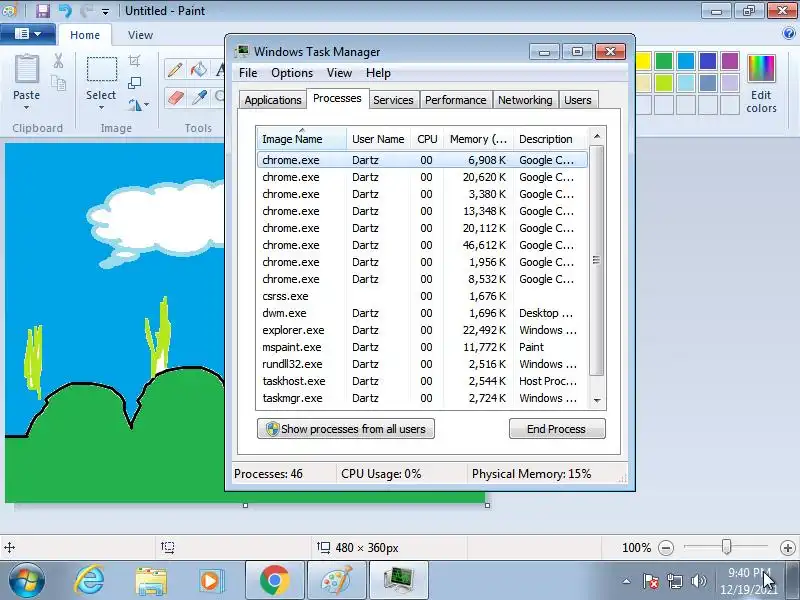Select the Home ribbon tab in Paint
The image size is (800, 600).
(x=85, y=35)
